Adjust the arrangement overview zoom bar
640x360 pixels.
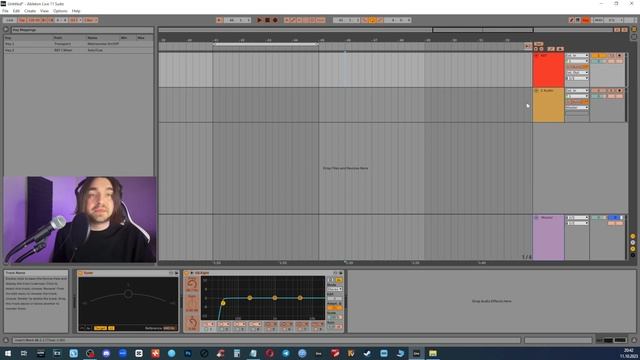click(x=483, y=30)
